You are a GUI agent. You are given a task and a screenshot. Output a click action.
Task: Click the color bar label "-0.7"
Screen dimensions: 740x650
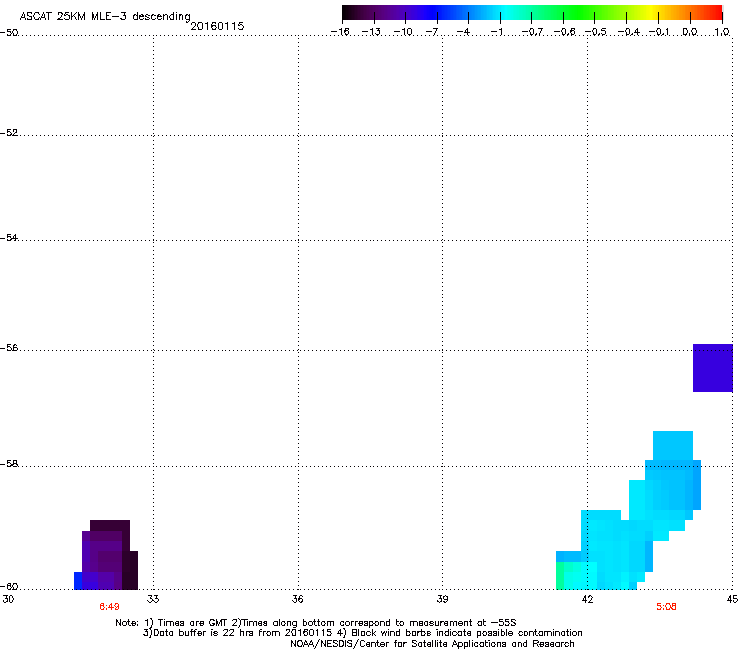click(532, 32)
